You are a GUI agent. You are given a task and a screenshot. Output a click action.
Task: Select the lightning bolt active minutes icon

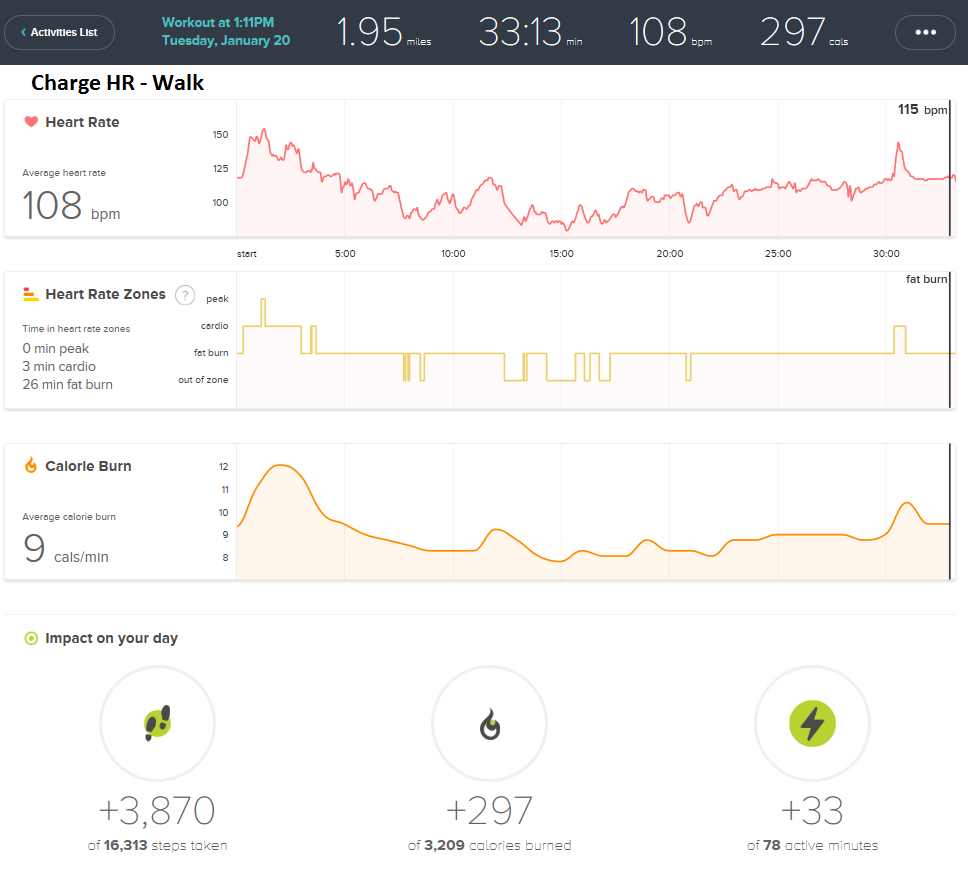812,723
